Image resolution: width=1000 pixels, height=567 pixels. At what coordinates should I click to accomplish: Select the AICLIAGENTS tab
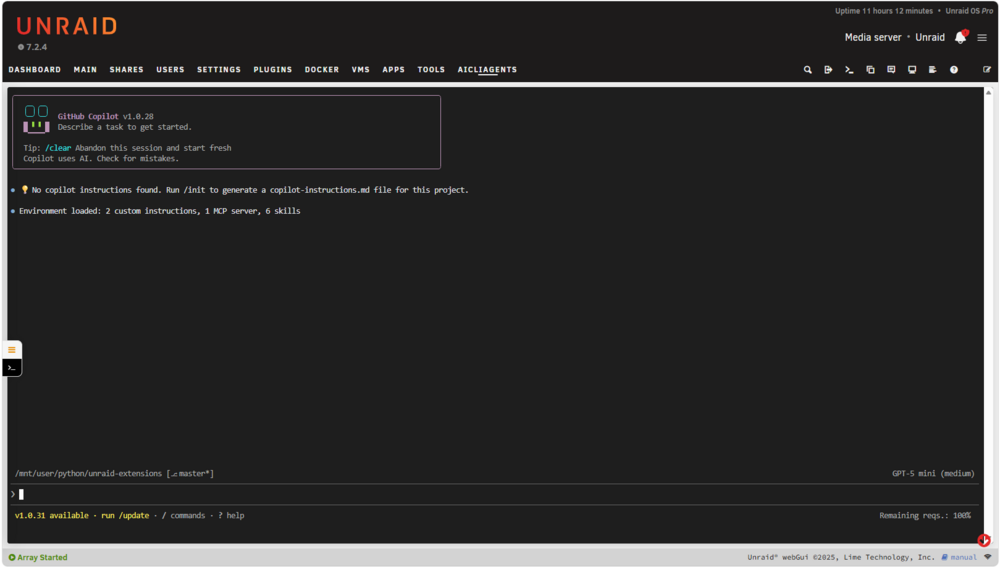pos(487,70)
